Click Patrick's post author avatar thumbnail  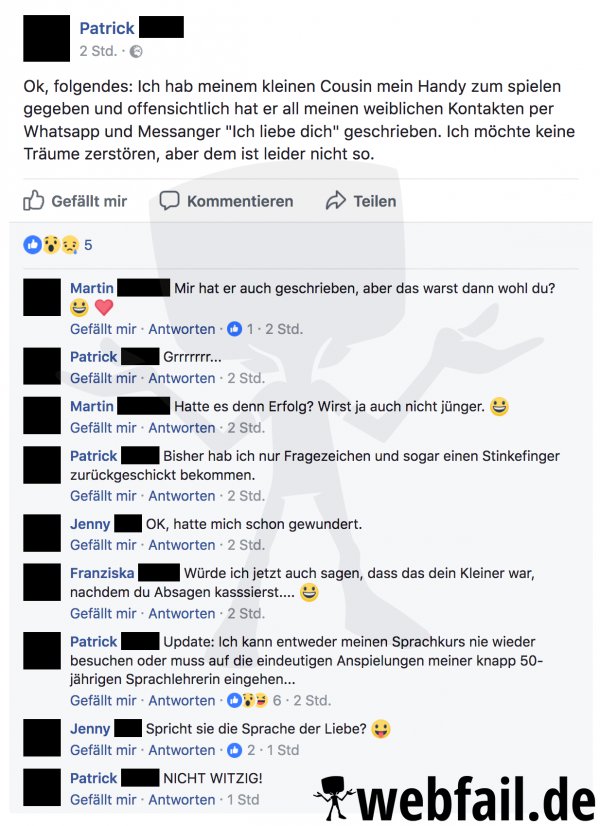46,38
